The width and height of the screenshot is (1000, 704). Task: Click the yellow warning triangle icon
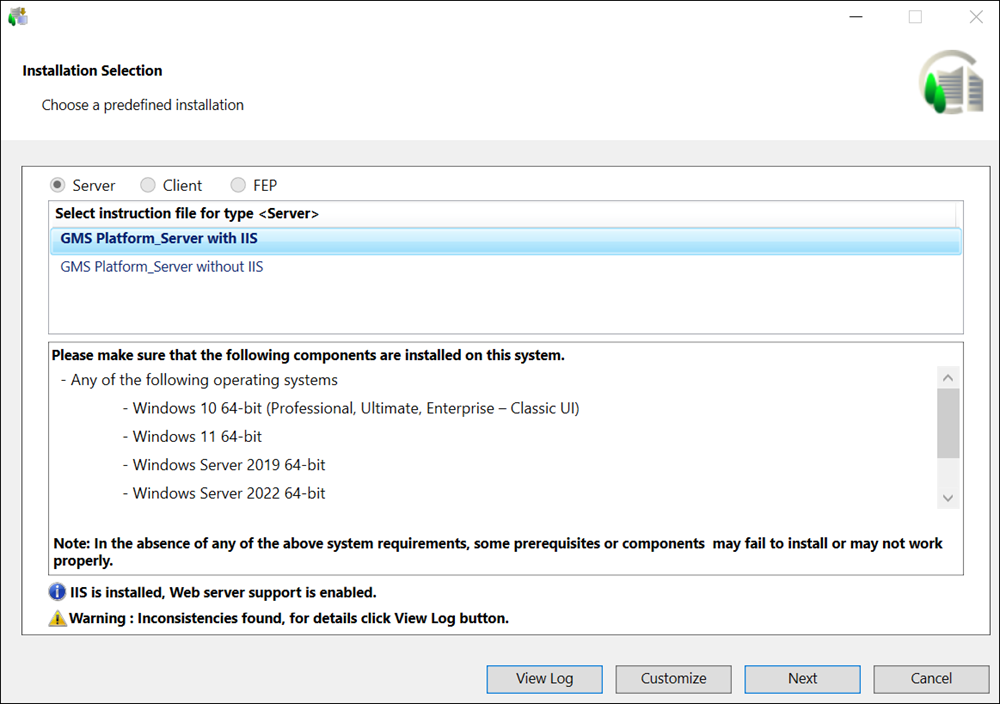click(x=58, y=619)
